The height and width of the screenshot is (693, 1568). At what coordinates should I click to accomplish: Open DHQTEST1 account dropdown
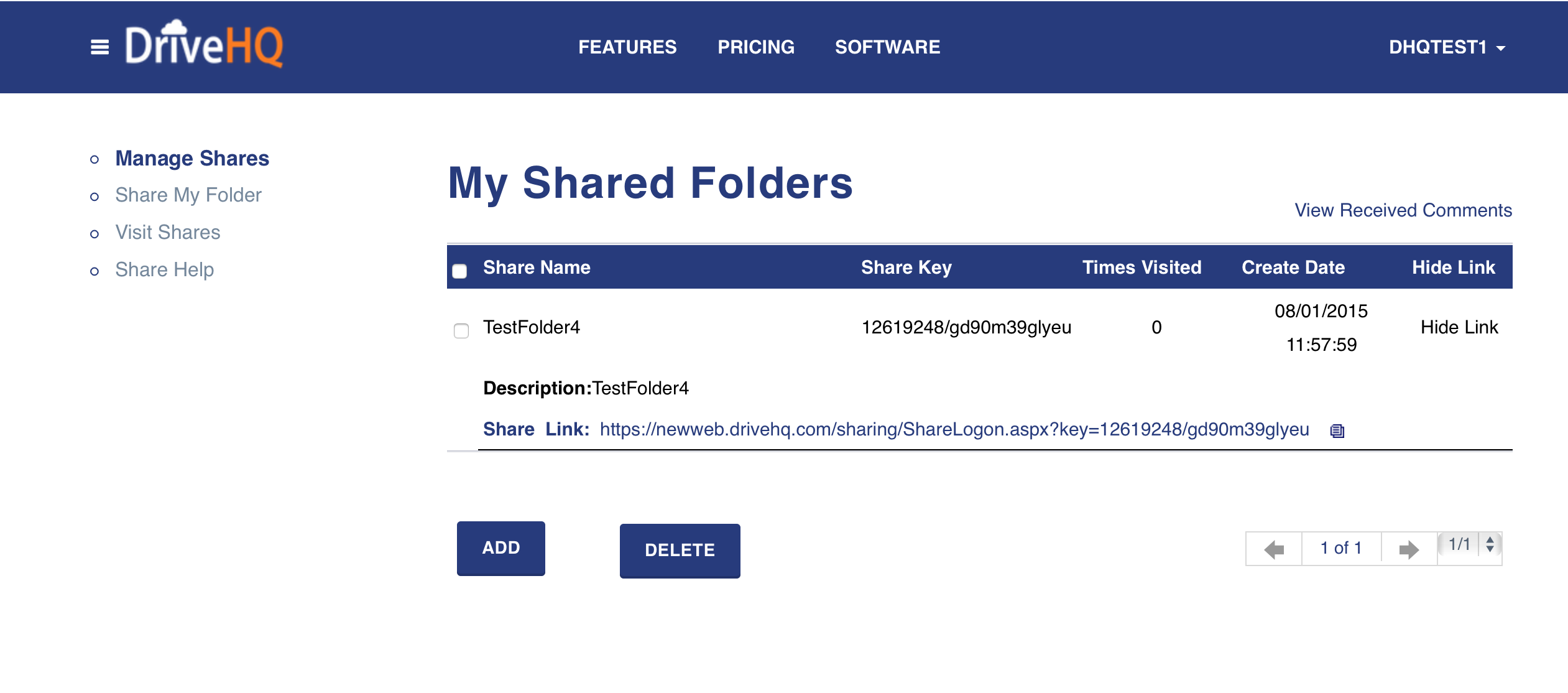(x=1446, y=47)
